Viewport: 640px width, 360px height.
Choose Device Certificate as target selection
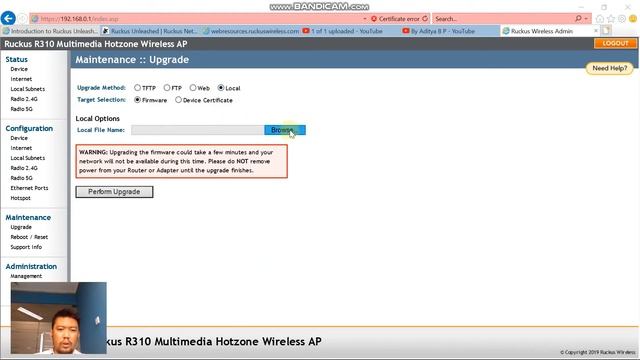coord(178,100)
